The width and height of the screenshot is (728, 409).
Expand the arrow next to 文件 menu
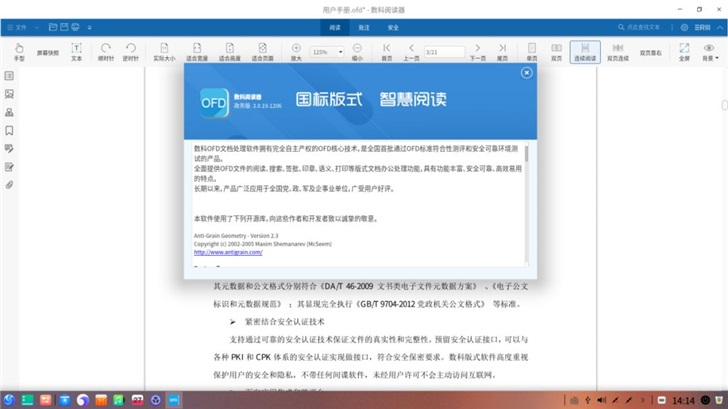(37, 27)
